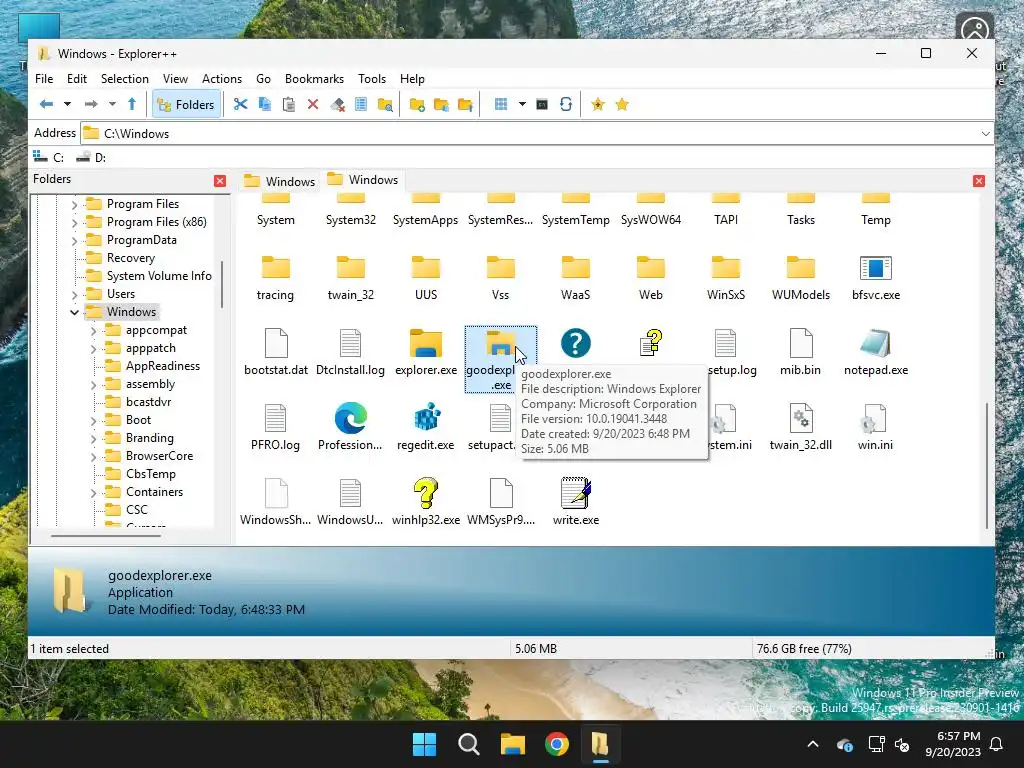Go forward using the Forward arrow
This screenshot has width=1024, height=768.
coord(91,104)
